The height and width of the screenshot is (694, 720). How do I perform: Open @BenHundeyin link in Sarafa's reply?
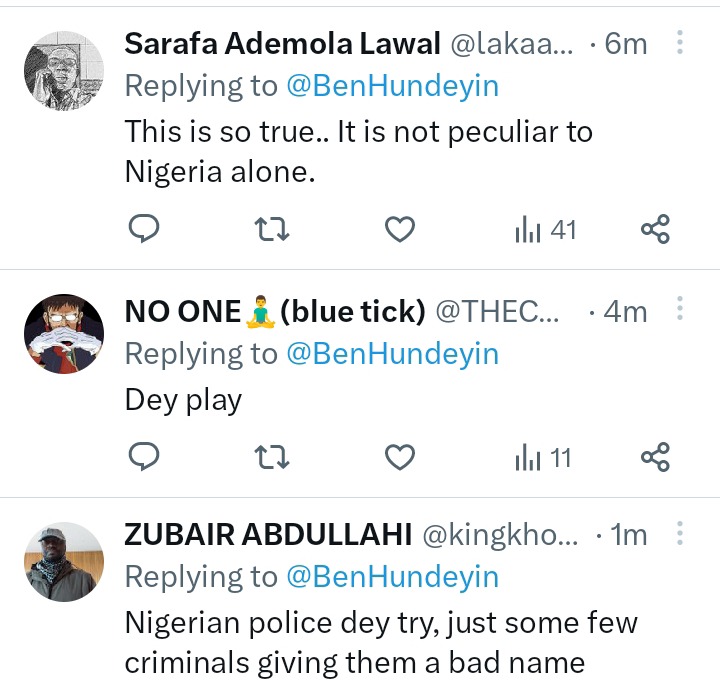click(x=392, y=86)
